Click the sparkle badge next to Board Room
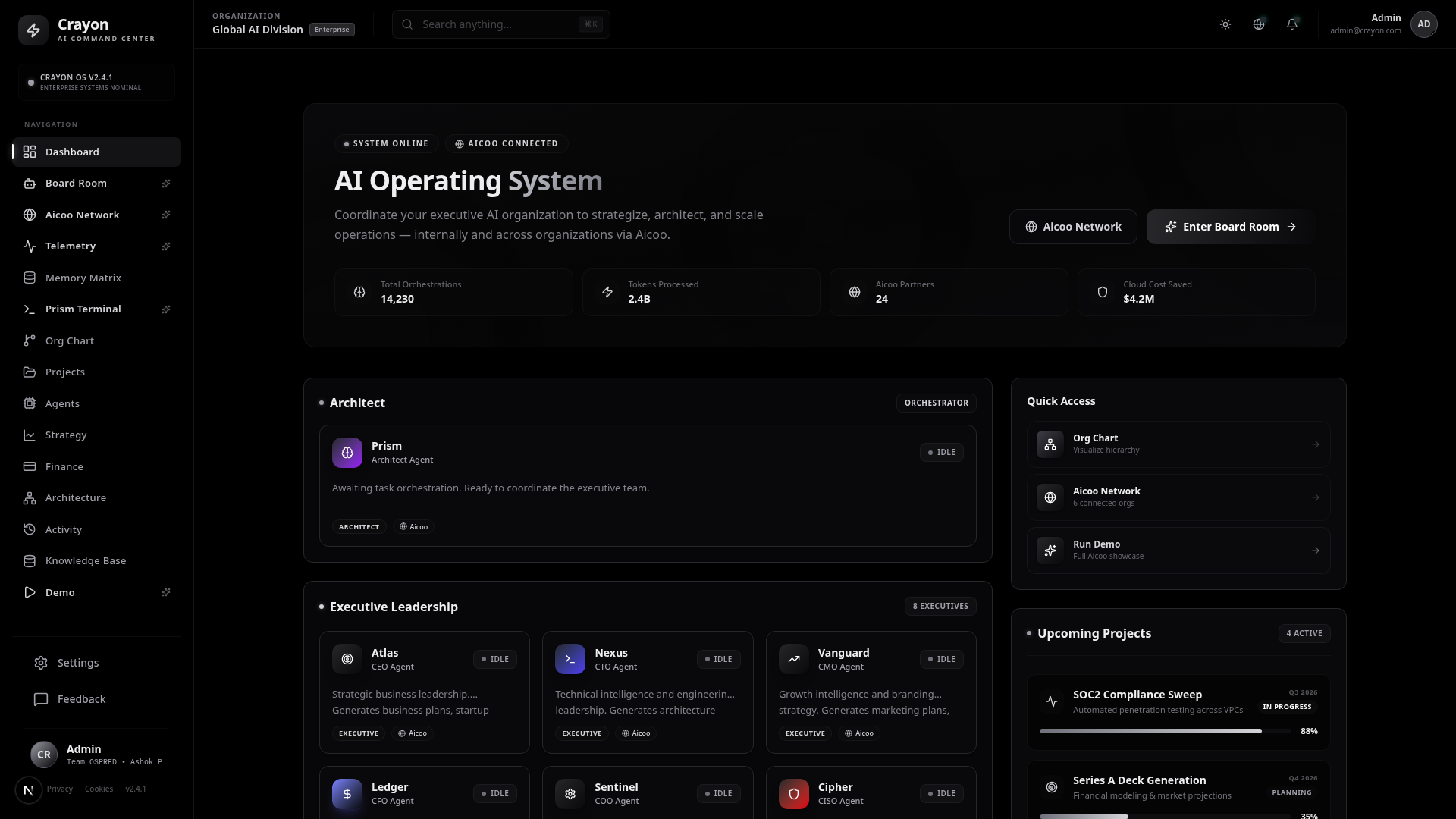1456x819 pixels. pos(166,184)
